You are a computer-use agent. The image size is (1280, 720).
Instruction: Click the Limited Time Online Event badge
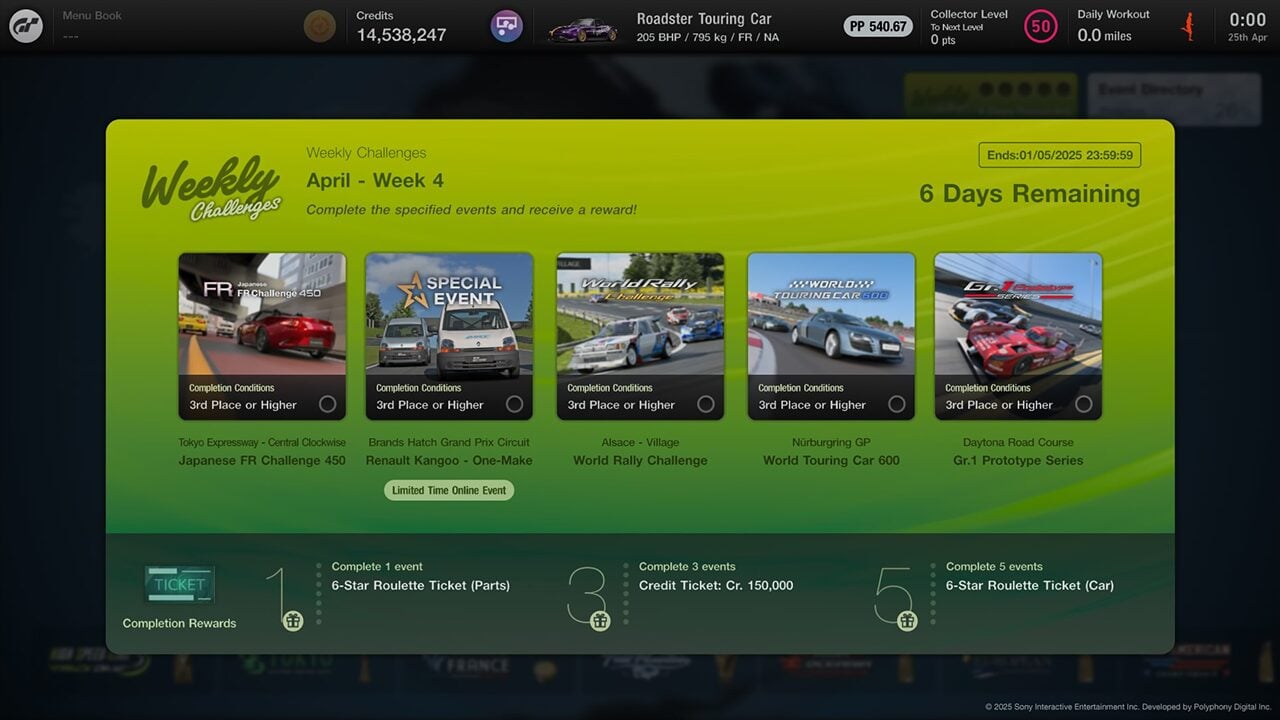449,490
